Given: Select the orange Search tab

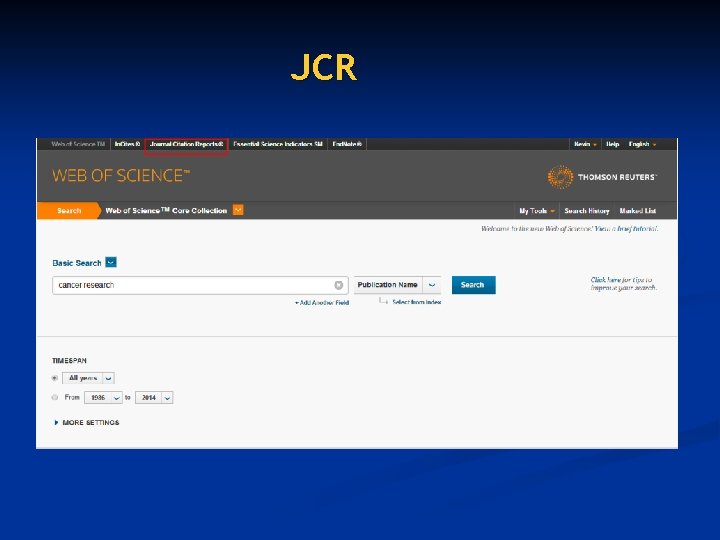Looking at the screenshot, I should [69, 211].
